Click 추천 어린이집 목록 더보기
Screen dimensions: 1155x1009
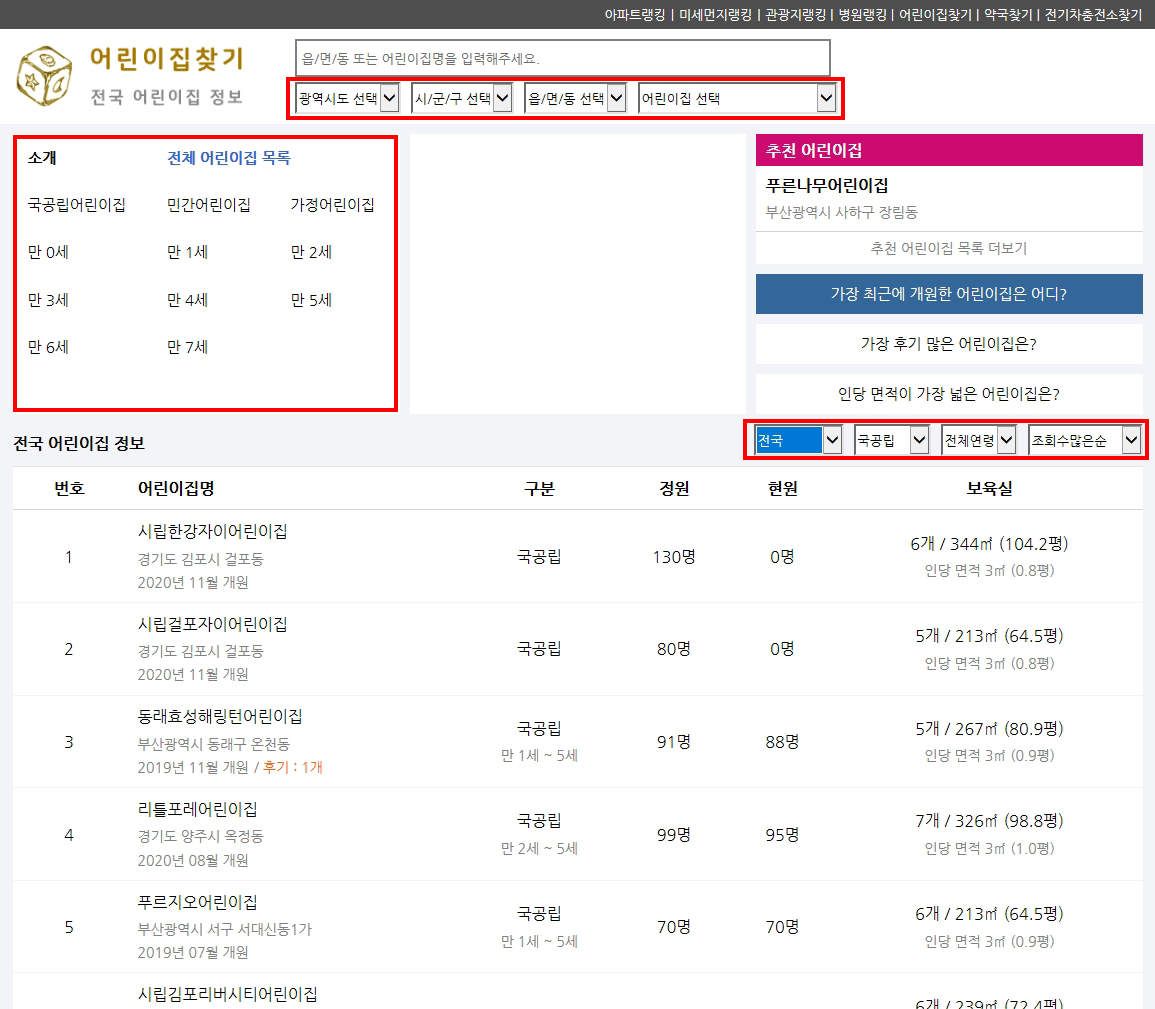pyautogui.click(x=949, y=248)
